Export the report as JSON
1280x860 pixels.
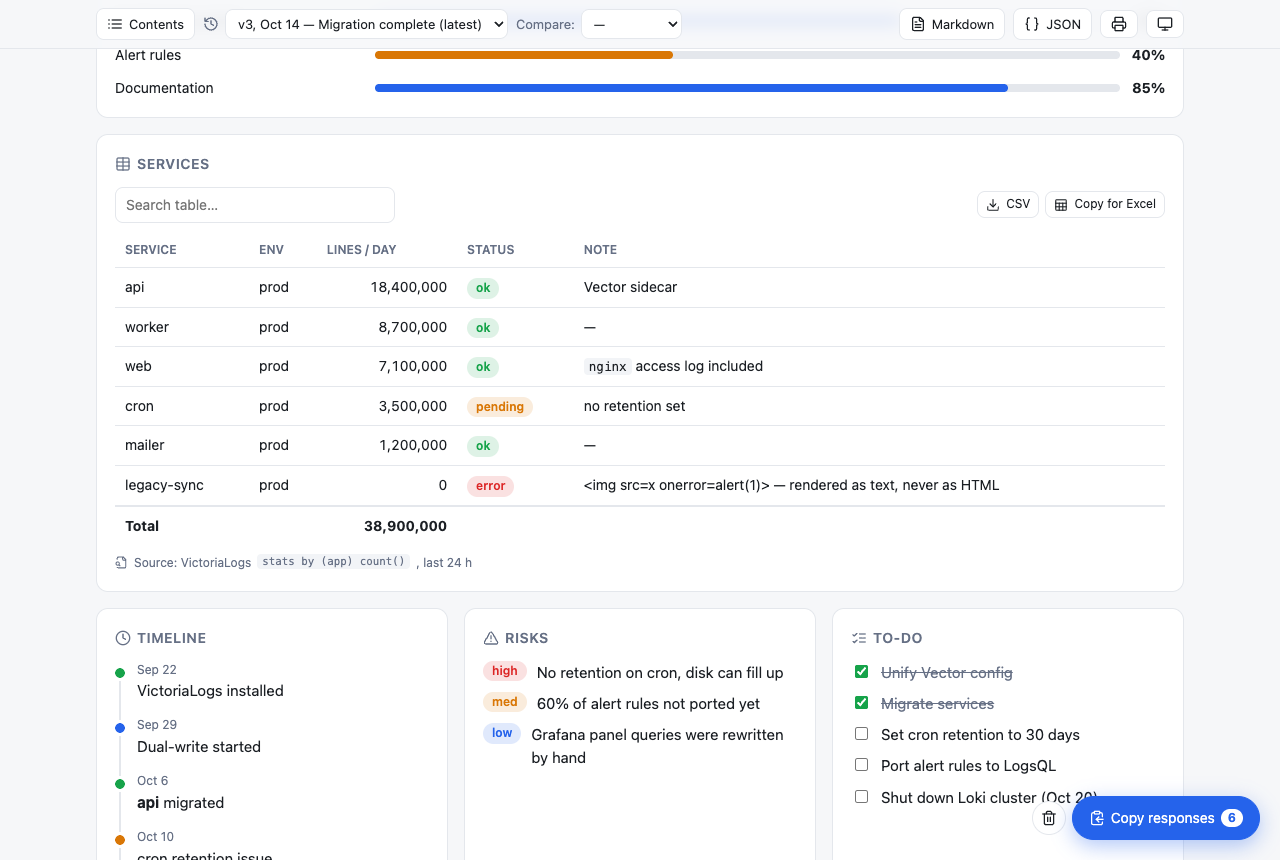pos(1053,24)
